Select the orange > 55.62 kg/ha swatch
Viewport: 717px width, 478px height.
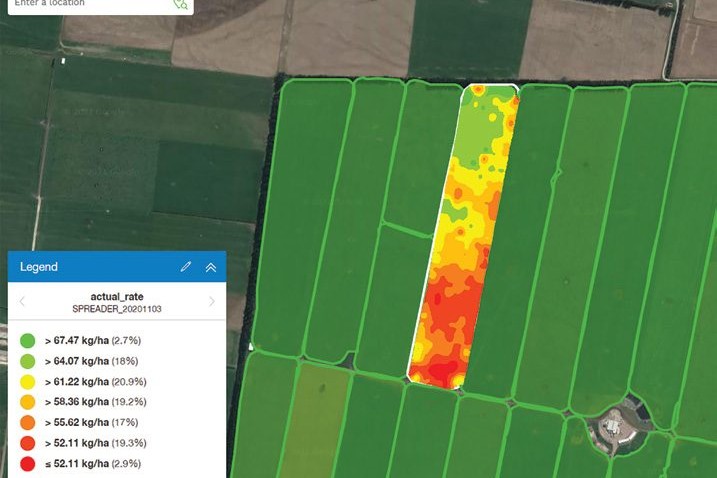[27, 423]
